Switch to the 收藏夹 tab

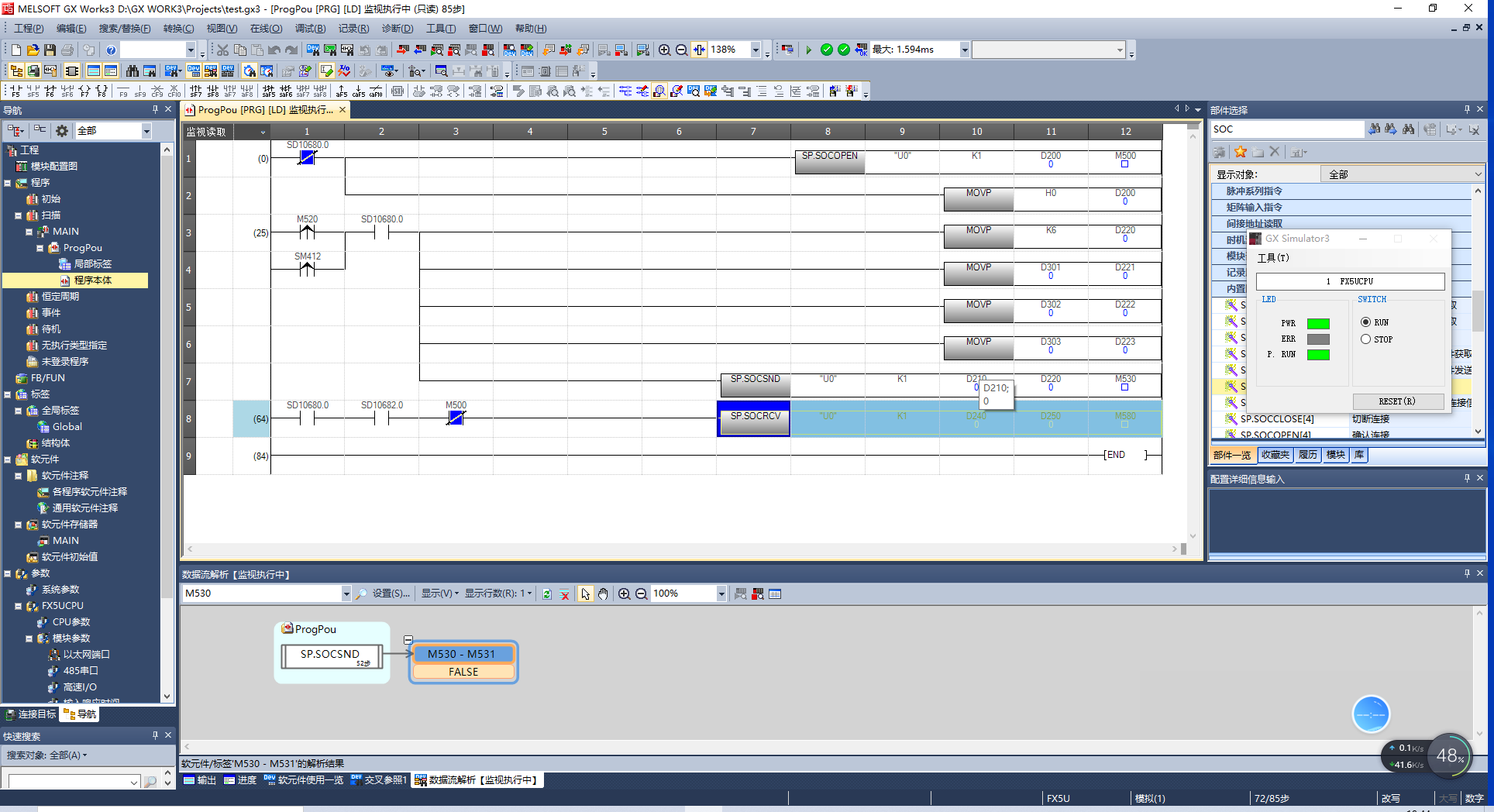(1275, 455)
